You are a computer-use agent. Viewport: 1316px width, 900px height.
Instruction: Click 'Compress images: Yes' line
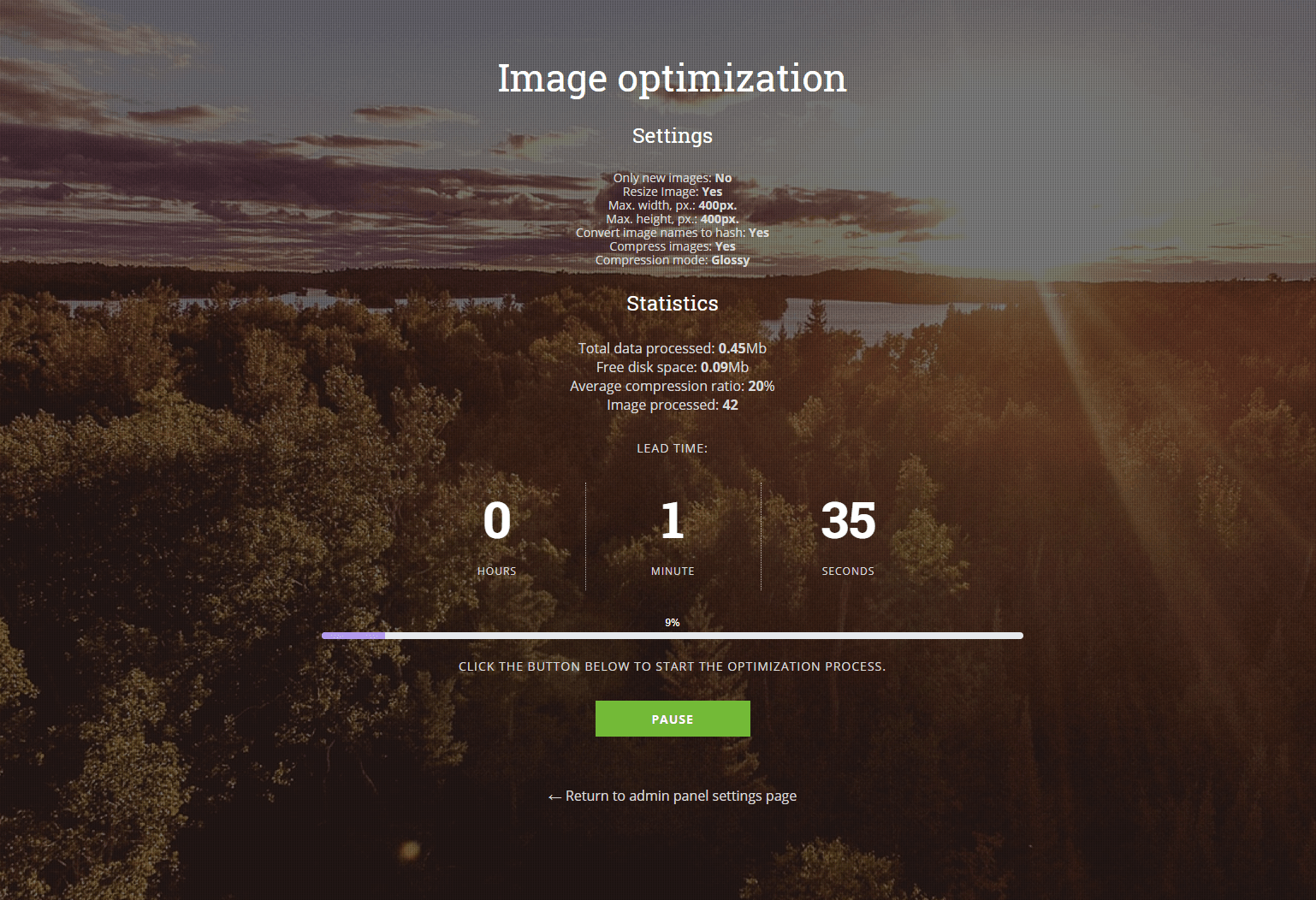(x=673, y=246)
